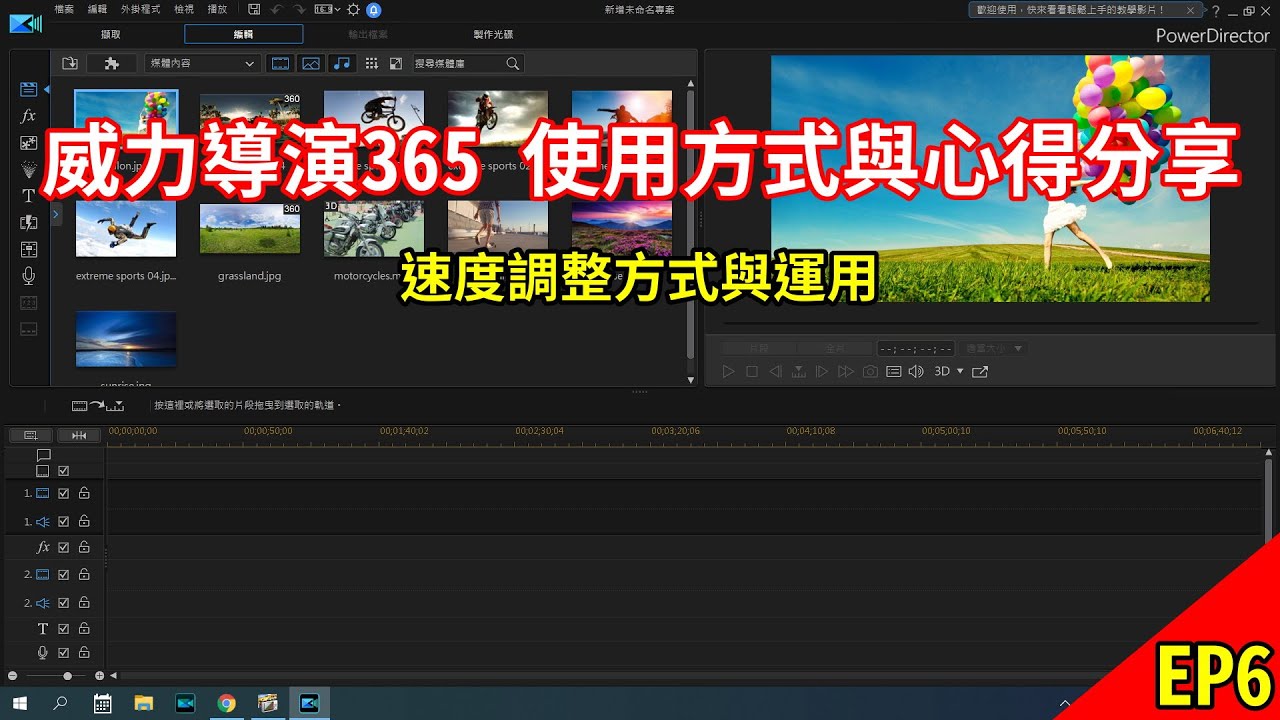
Task: Toggle audio track 2 enable checkbox
Action: [63, 603]
